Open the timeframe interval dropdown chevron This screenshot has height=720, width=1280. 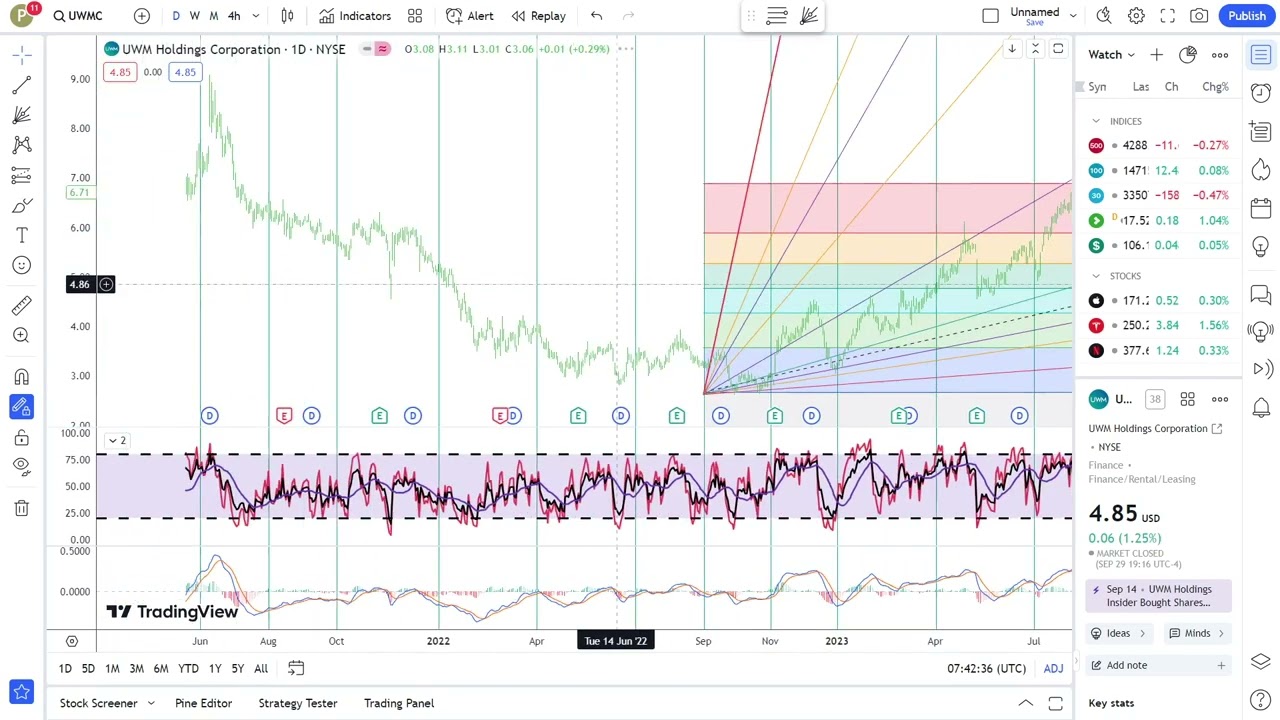click(x=256, y=16)
